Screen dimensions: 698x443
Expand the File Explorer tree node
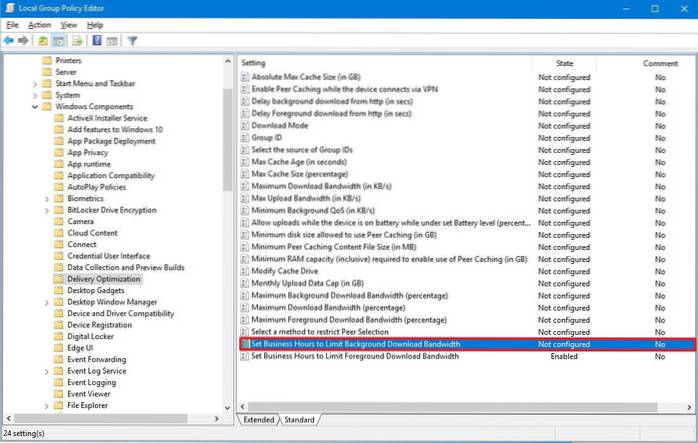click(x=46, y=406)
